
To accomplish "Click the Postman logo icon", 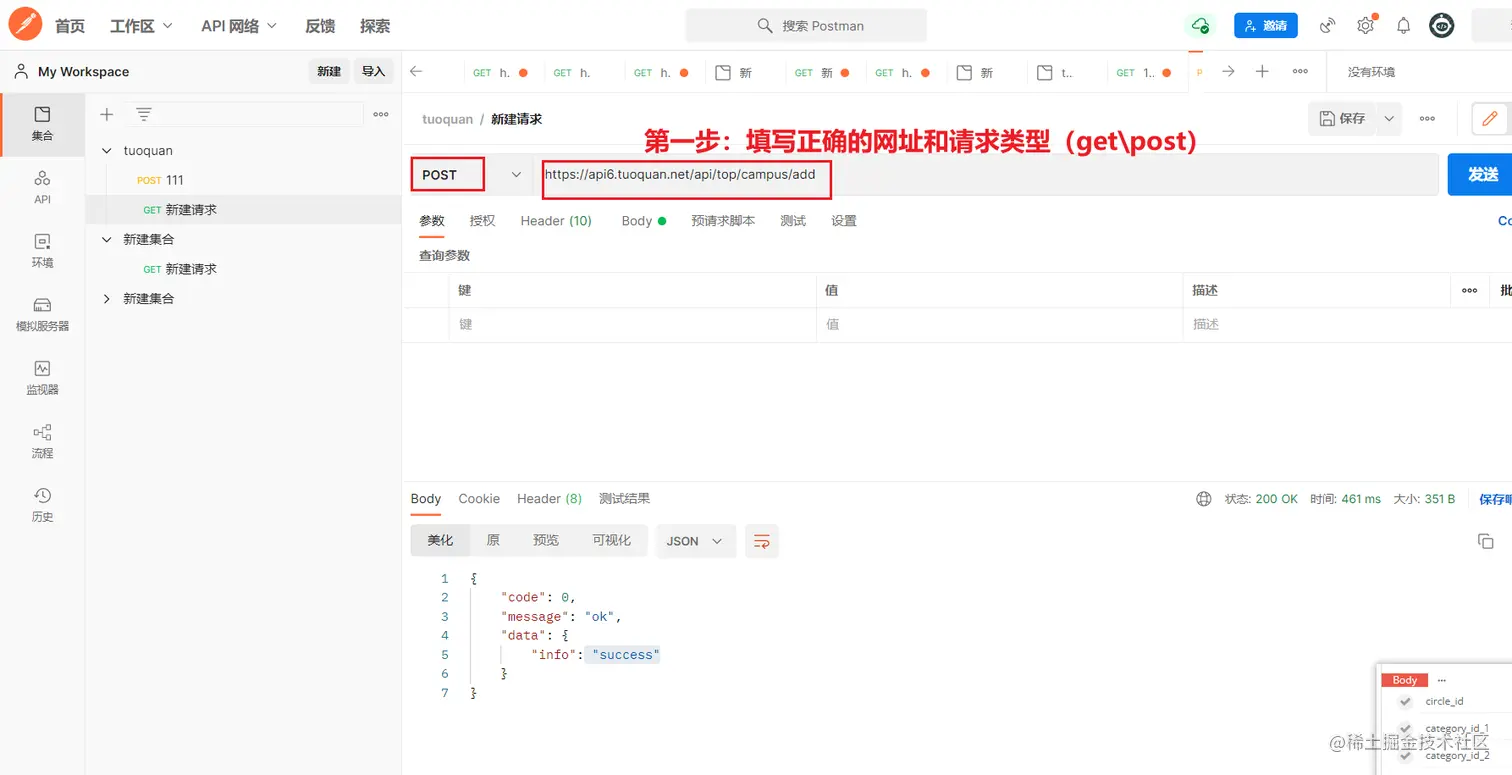I will 25,25.
